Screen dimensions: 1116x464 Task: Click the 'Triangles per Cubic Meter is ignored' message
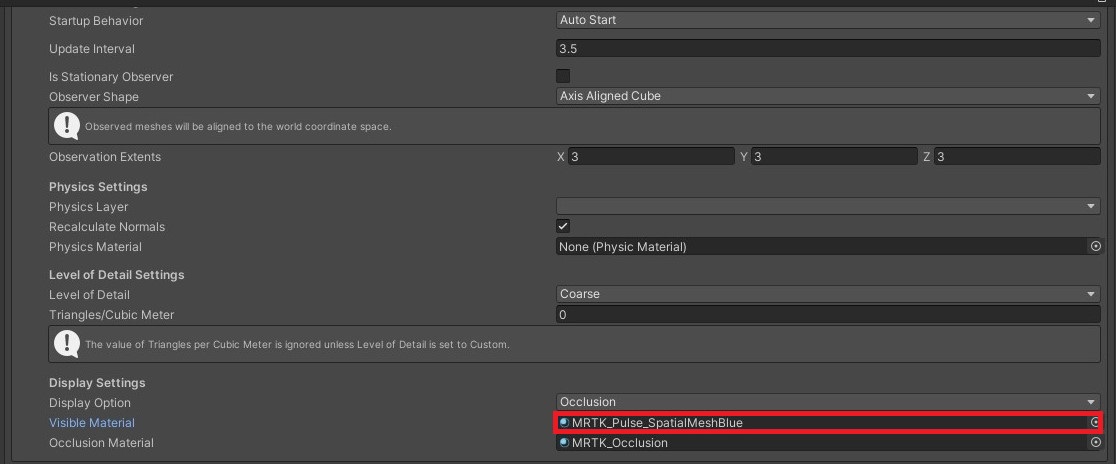pyautogui.click(x=298, y=345)
